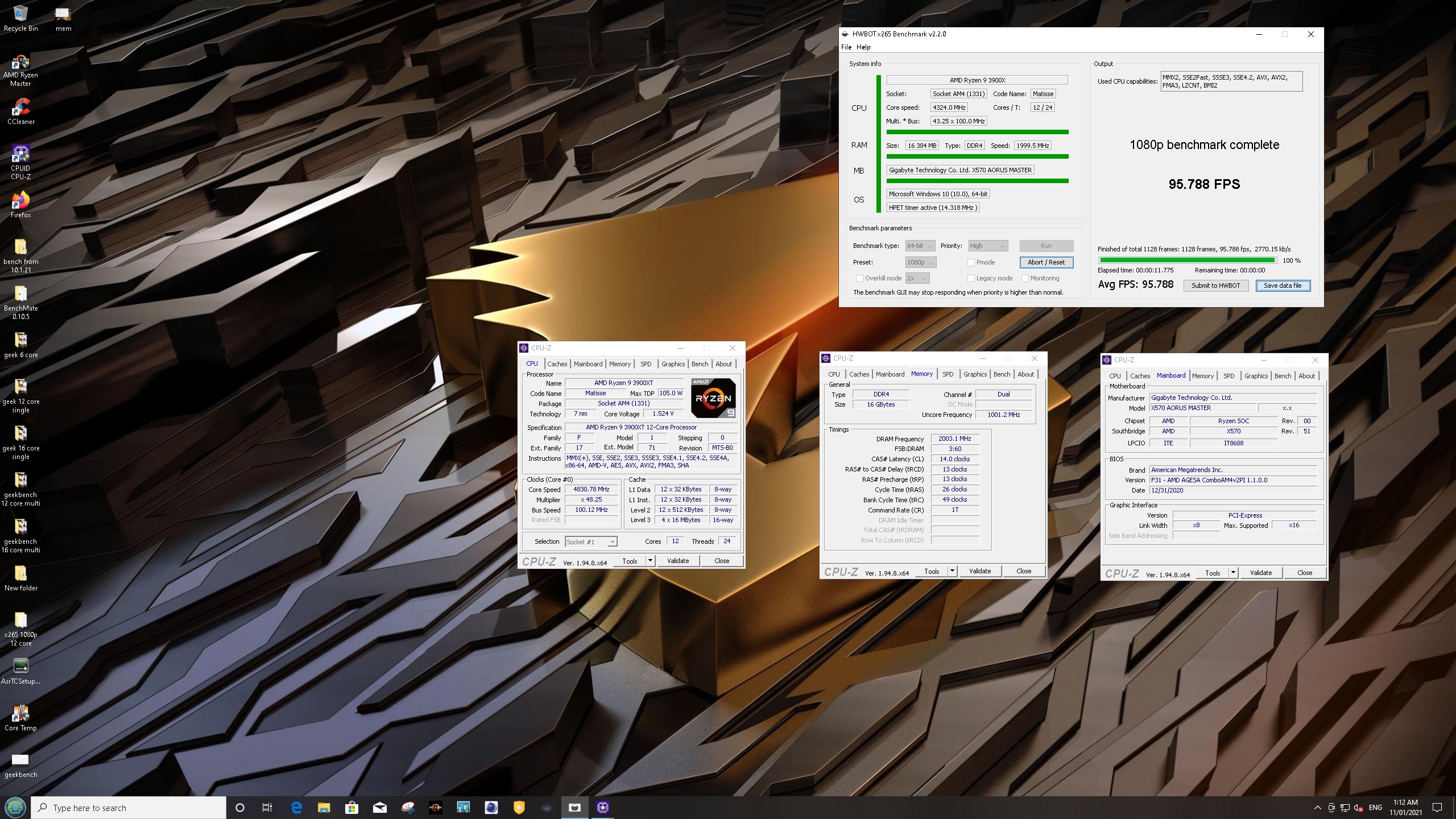
Task: Select the 'geekbench 16 core multi' desktop icon
Action: (20, 536)
